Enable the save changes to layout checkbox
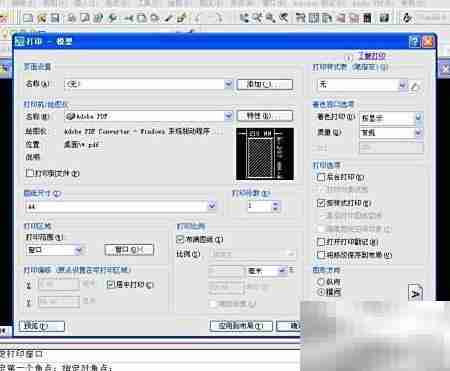This screenshot has height=371, width=450. tap(321, 255)
